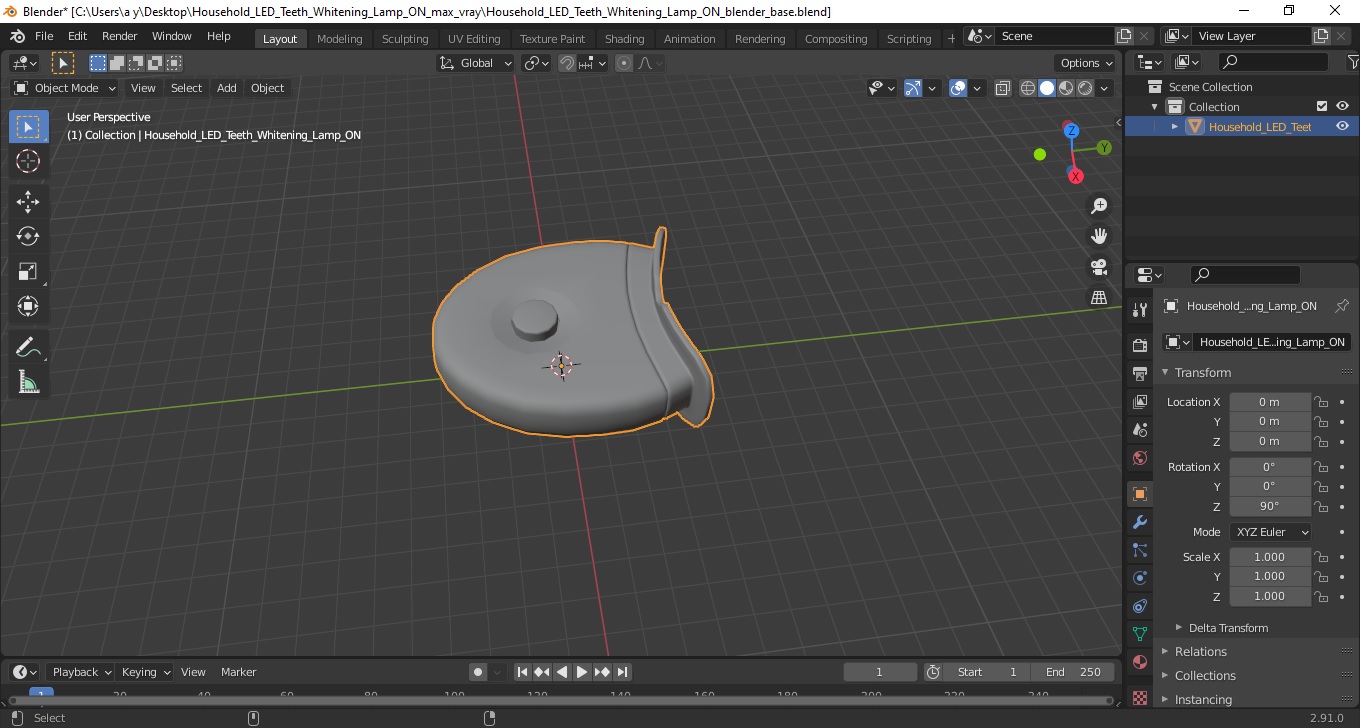Open the File menu
This screenshot has width=1360, height=728.
coord(44,36)
